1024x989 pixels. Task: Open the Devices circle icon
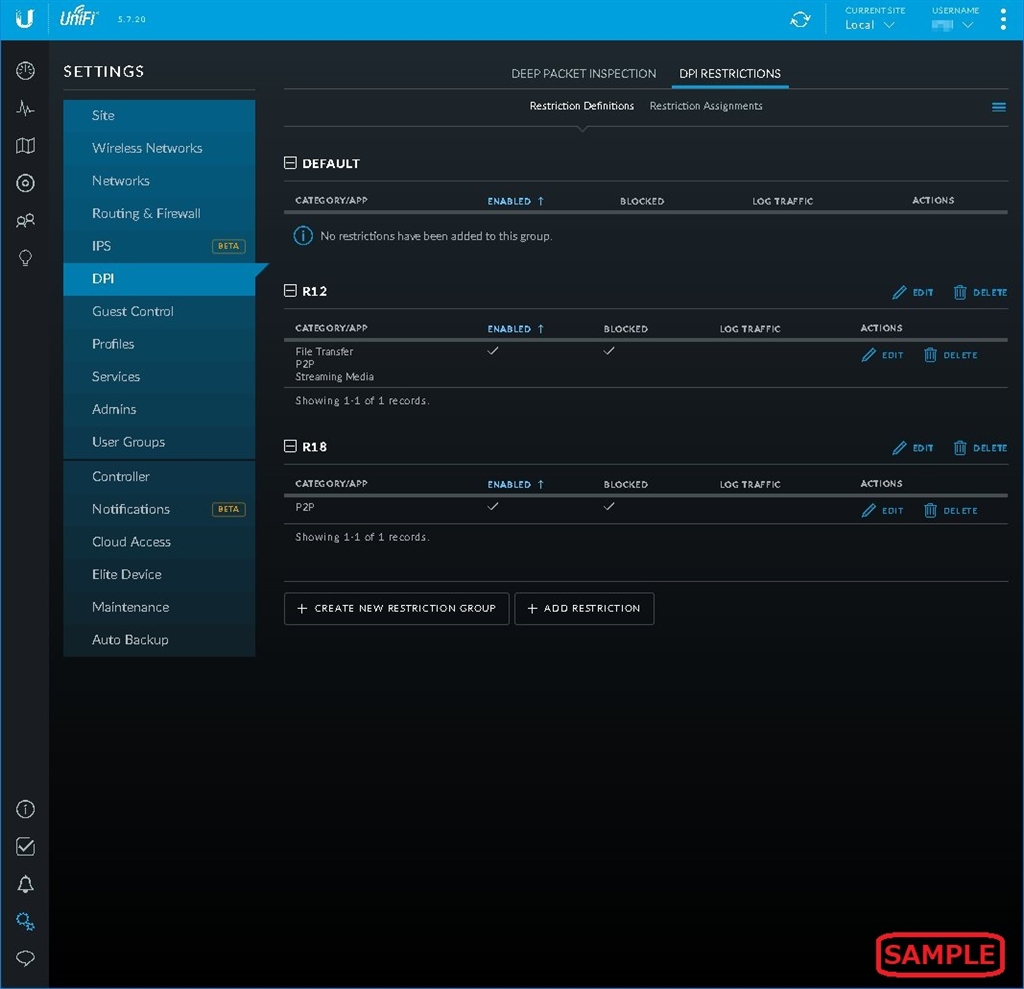click(25, 183)
